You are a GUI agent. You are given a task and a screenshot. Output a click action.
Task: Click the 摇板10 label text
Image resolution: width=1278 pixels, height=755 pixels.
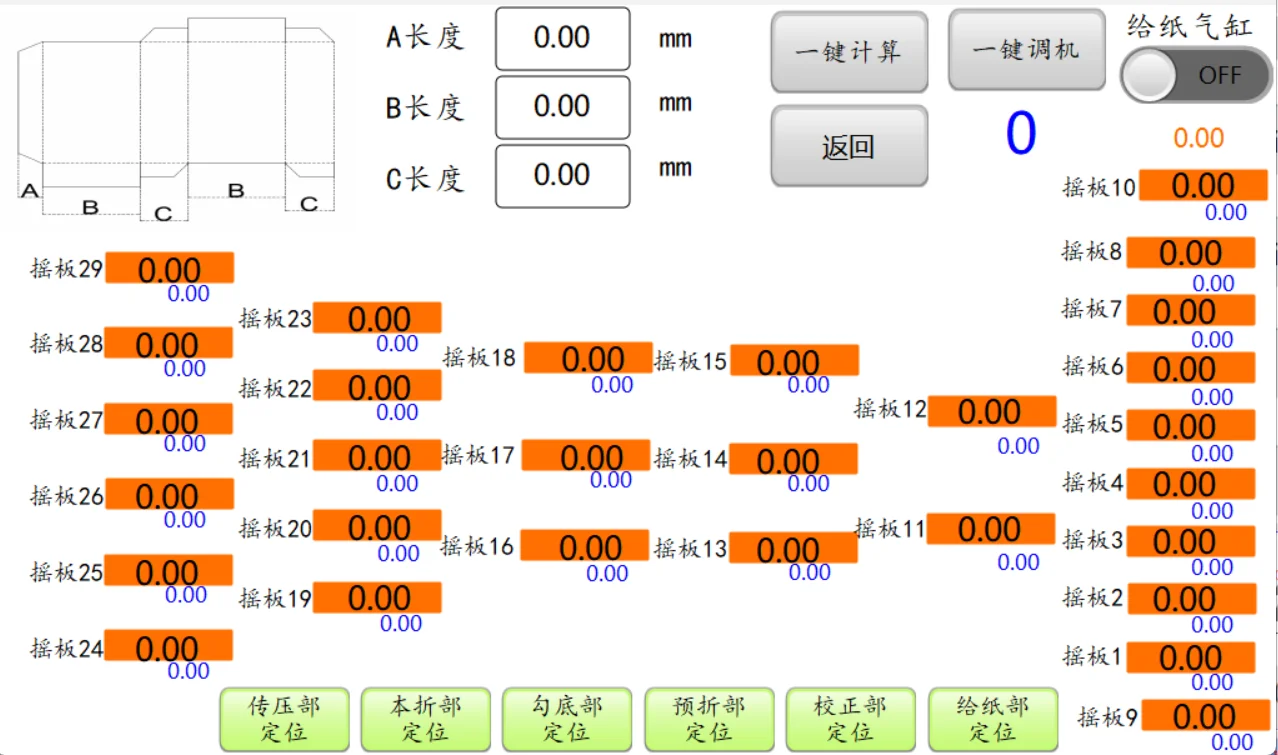coord(1099,187)
